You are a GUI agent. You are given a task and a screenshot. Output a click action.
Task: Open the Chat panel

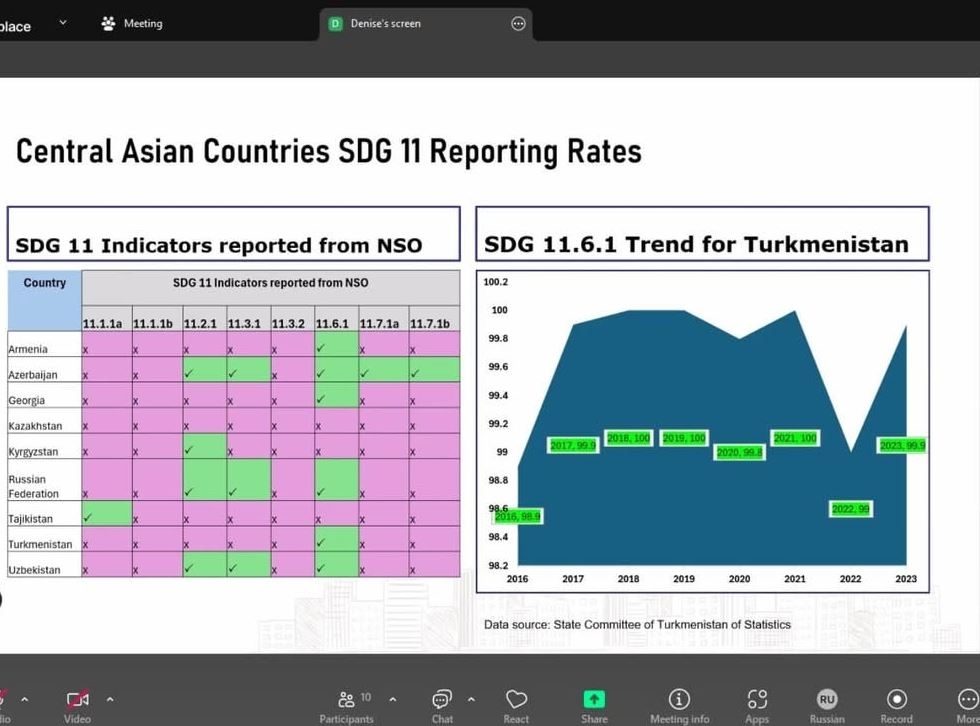point(441,700)
